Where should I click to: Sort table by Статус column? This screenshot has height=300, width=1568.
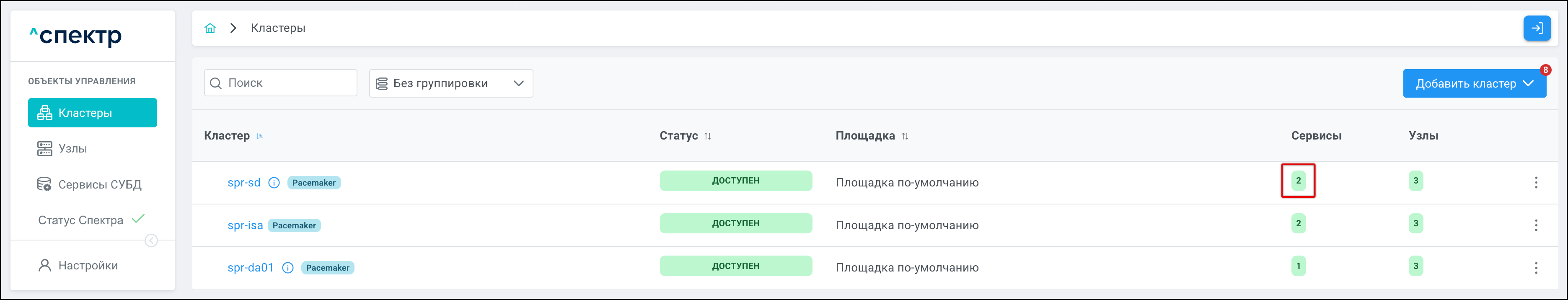pyautogui.click(x=707, y=136)
